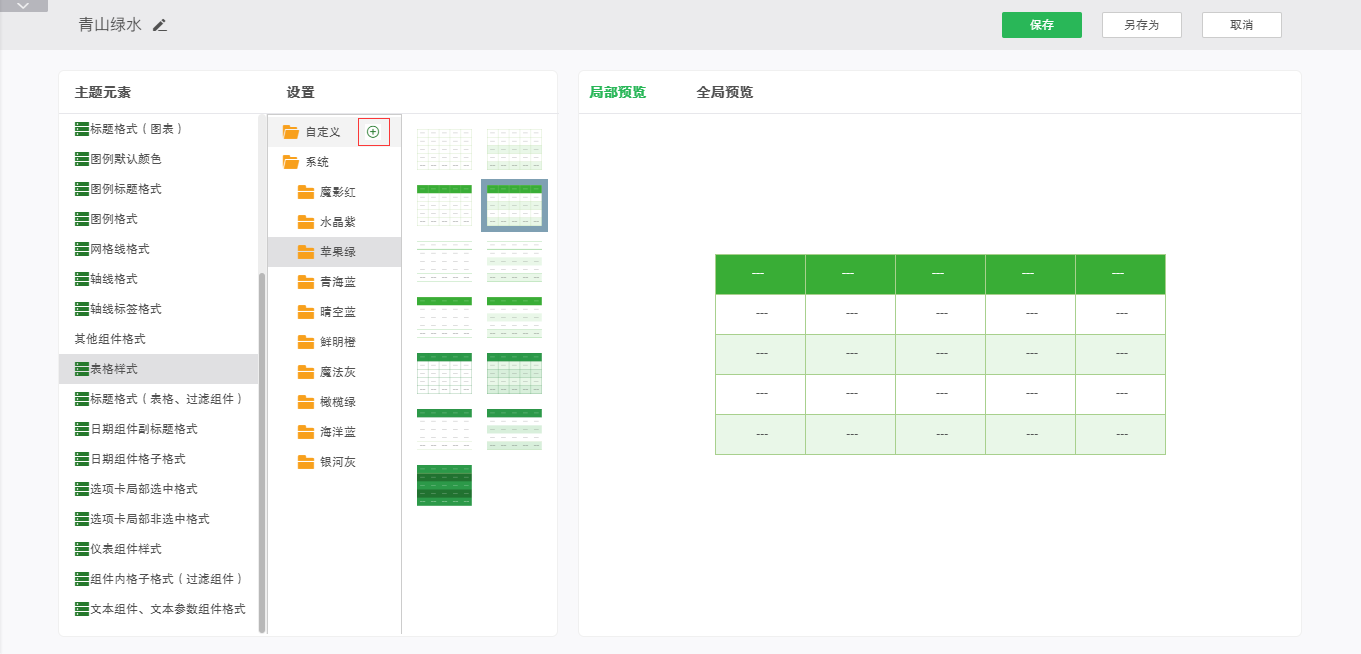
Task: Click icon beside 轴线标签格式
Action: point(82,309)
